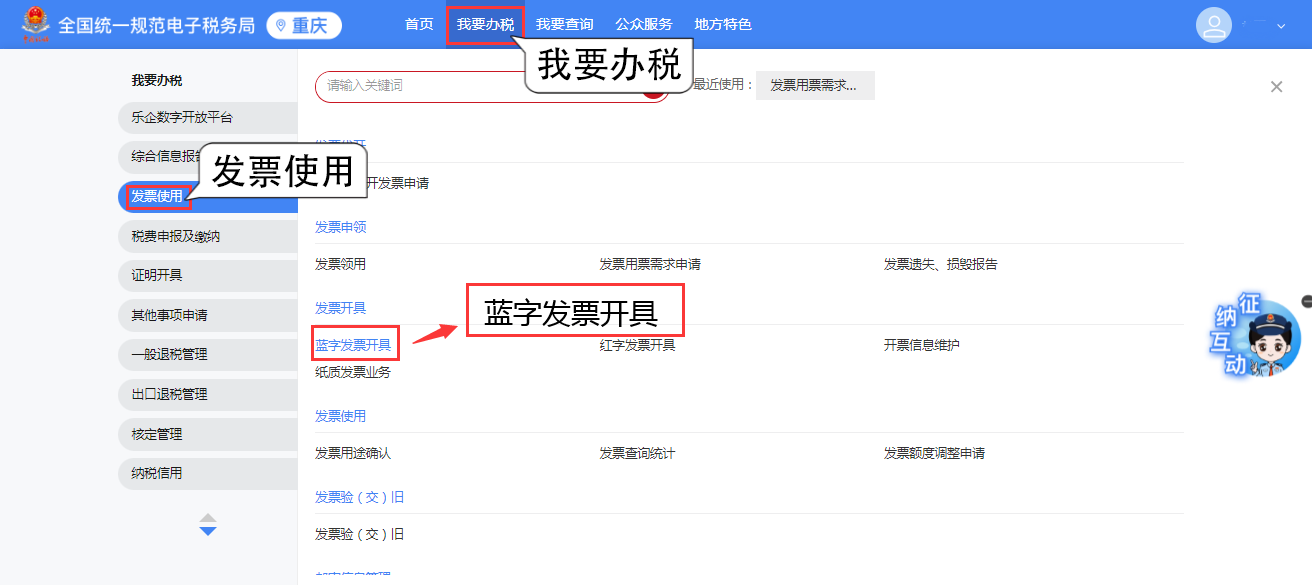Click the user avatar icon

click(1213, 25)
